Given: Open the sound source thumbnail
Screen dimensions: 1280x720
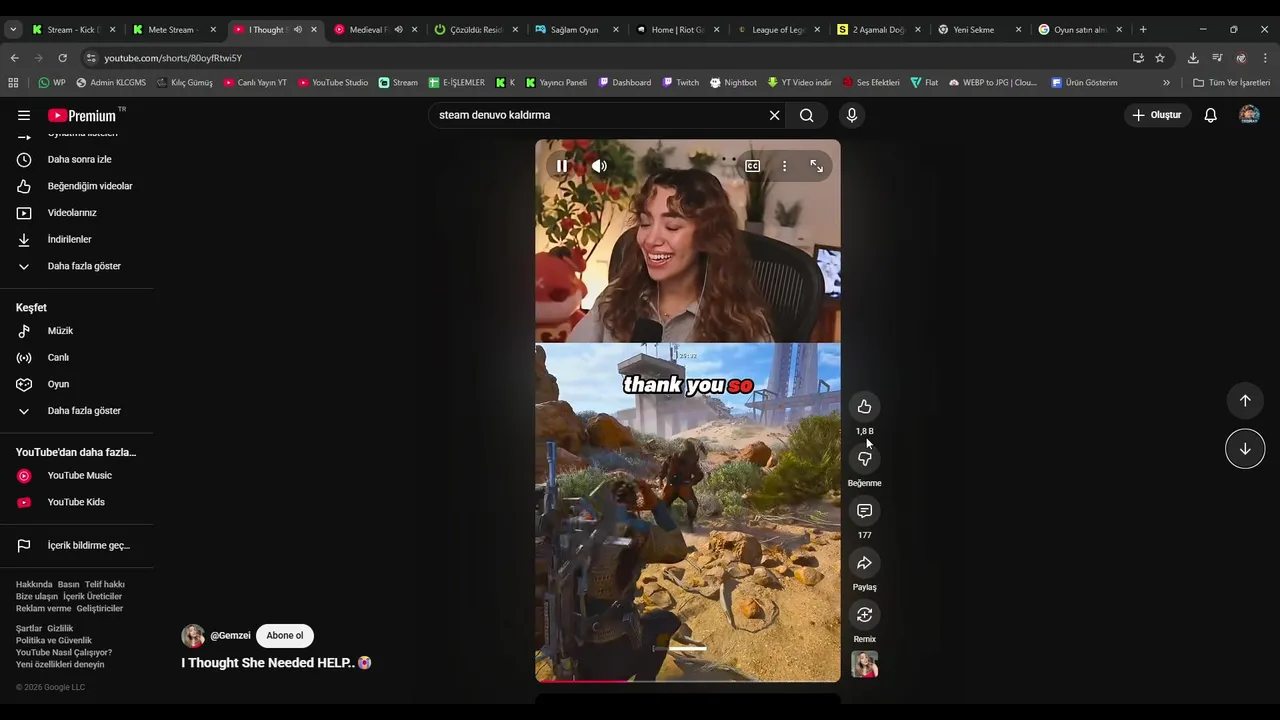Looking at the screenshot, I should pyautogui.click(x=864, y=664).
